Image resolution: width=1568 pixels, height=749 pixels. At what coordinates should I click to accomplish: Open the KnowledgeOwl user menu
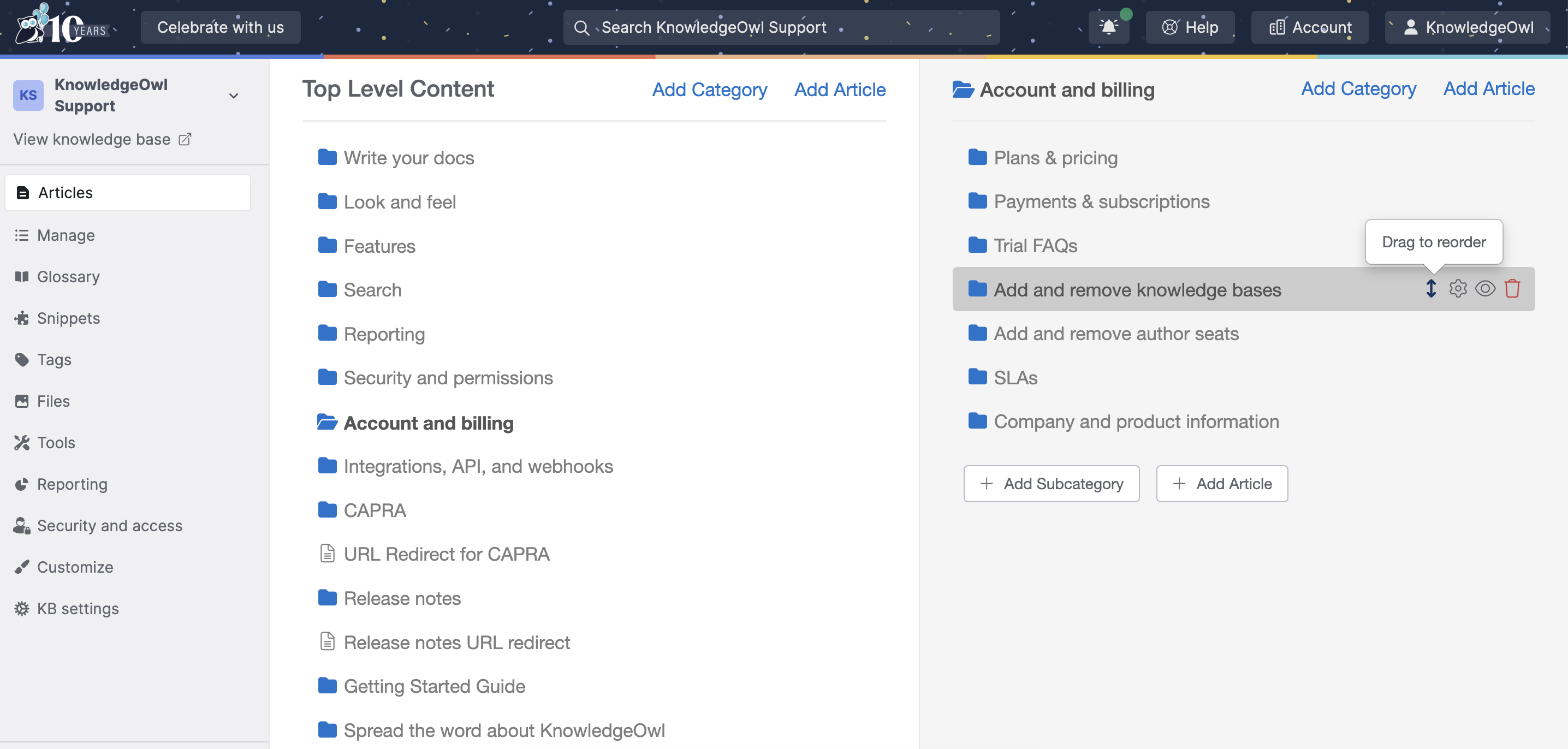click(1468, 27)
